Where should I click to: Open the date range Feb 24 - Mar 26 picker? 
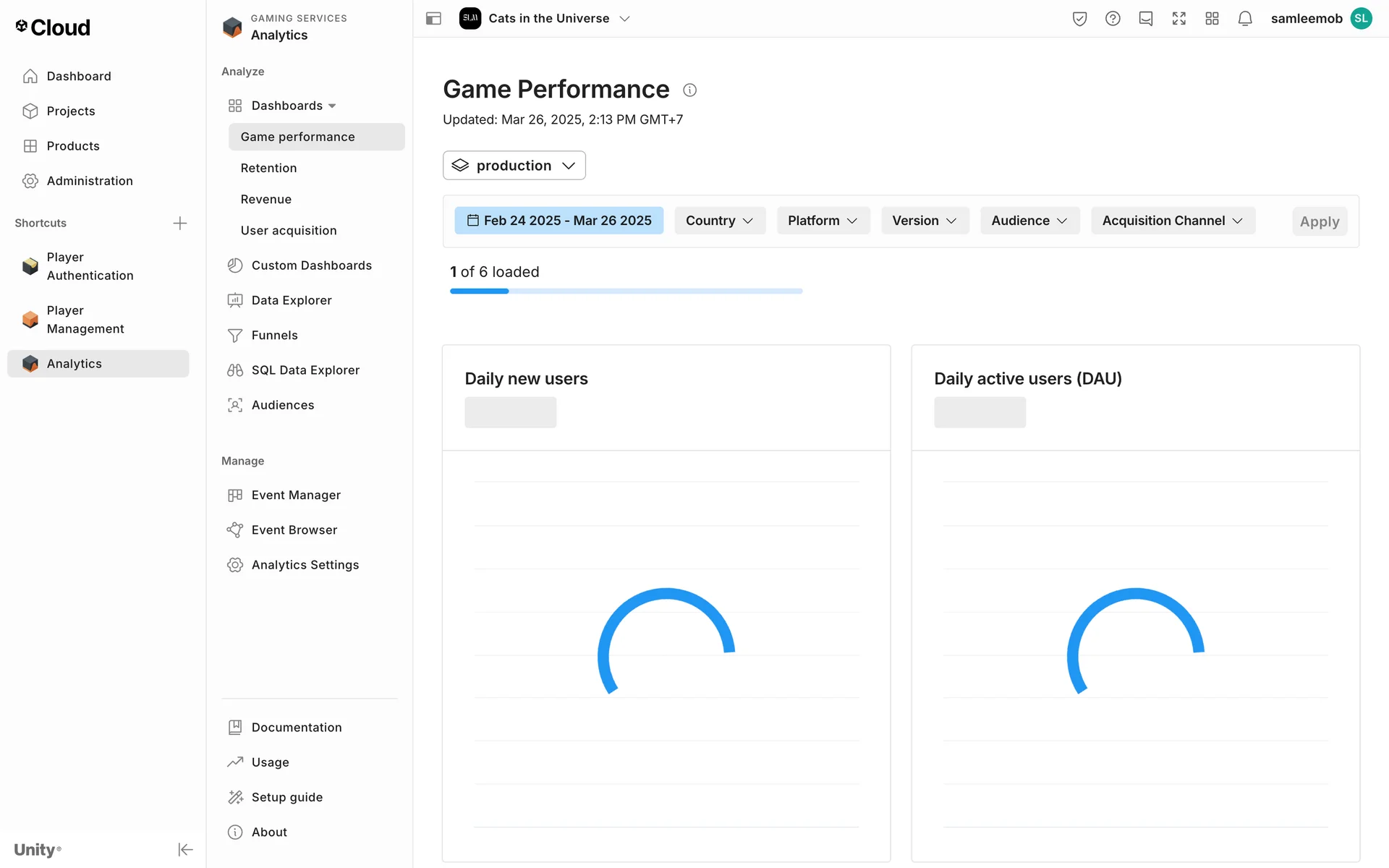pos(558,221)
